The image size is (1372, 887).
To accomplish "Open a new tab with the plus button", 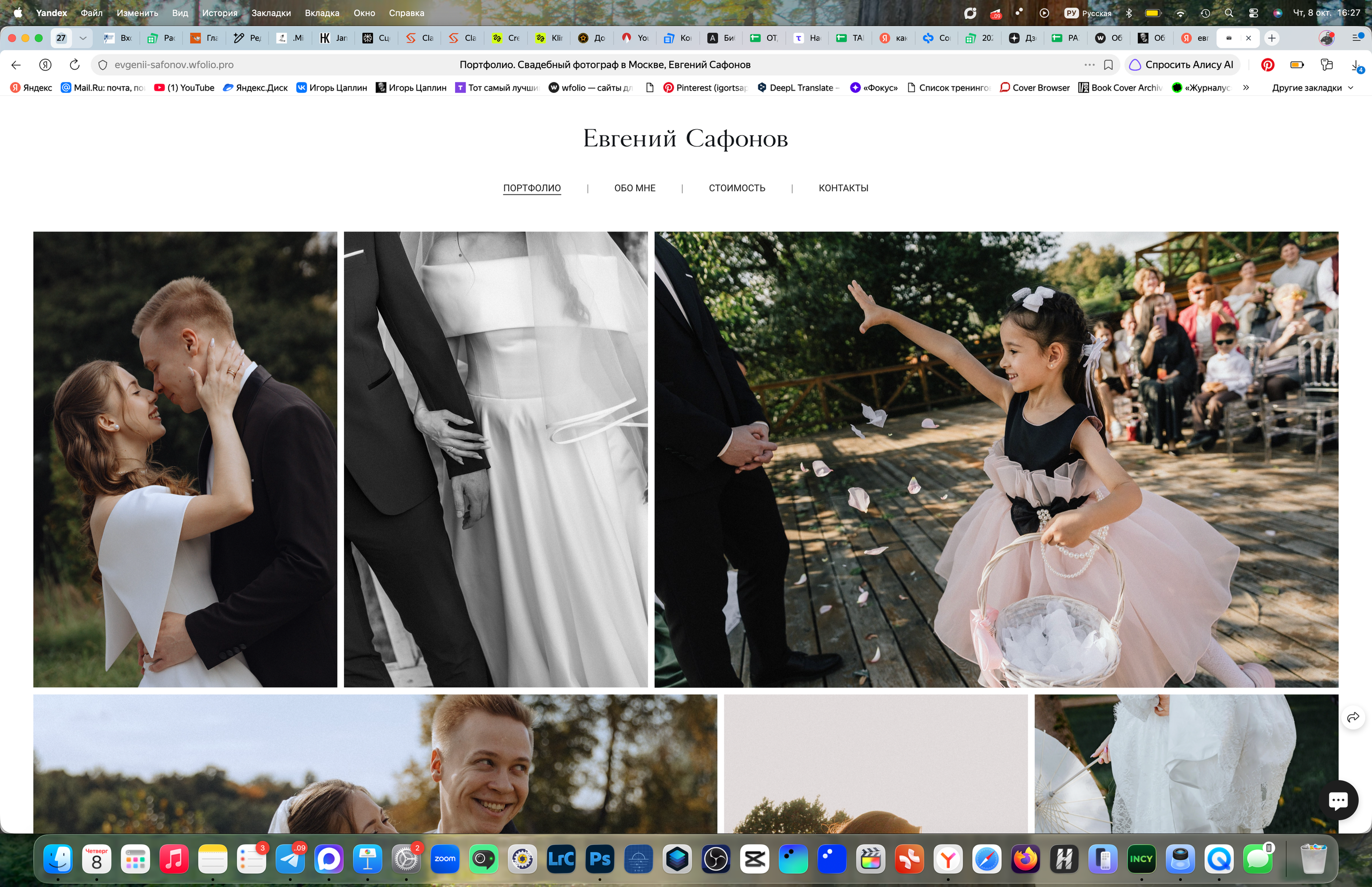I will click(x=1272, y=38).
